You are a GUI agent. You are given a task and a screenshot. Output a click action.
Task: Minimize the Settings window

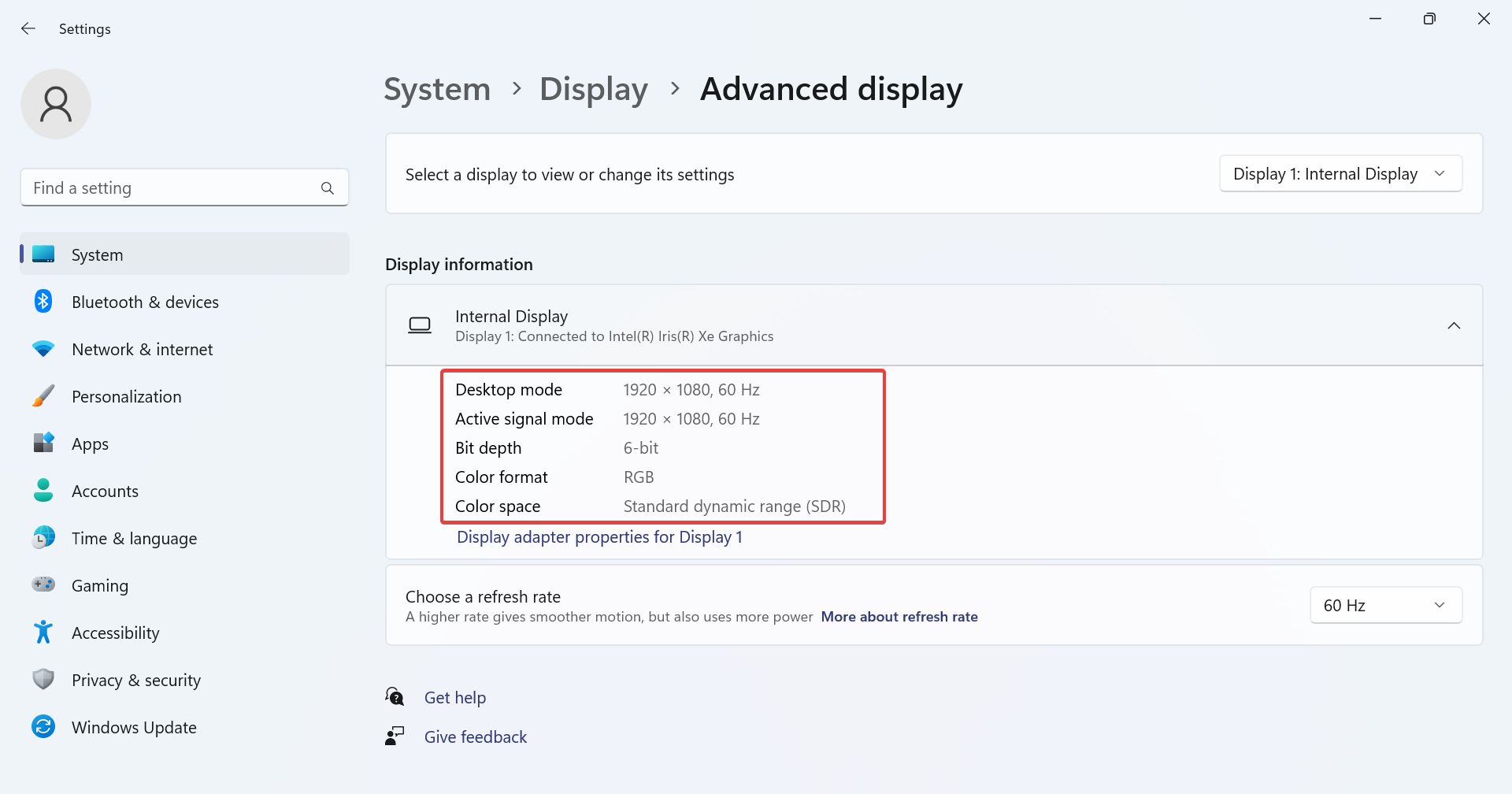pos(1375,18)
